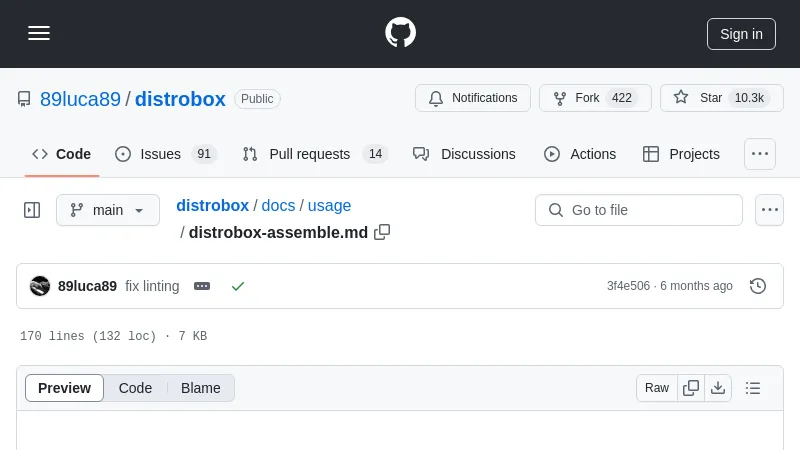View the green check status
This screenshot has width=800, height=450.
pyautogui.click(x=238, y=286)
